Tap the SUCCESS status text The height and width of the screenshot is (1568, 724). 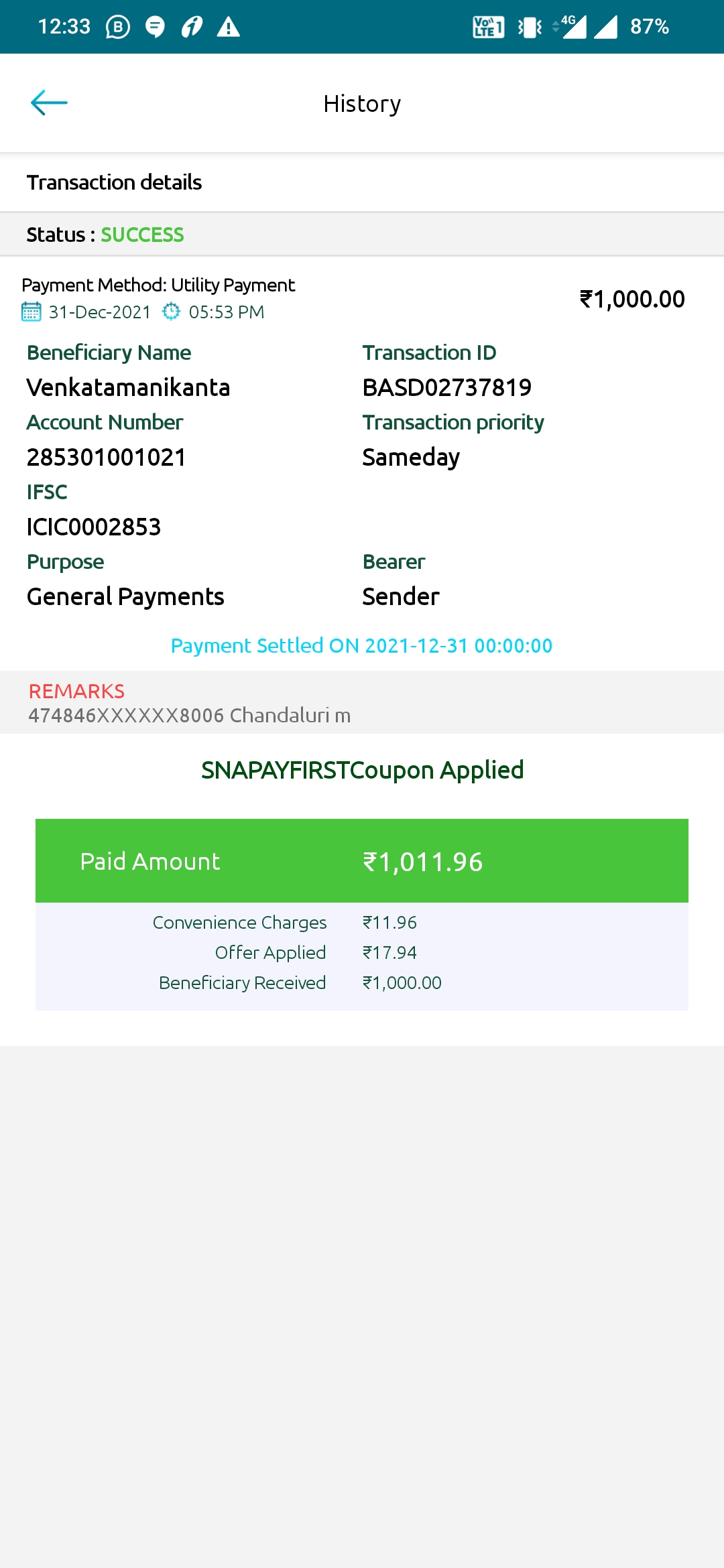pos(142,235)
